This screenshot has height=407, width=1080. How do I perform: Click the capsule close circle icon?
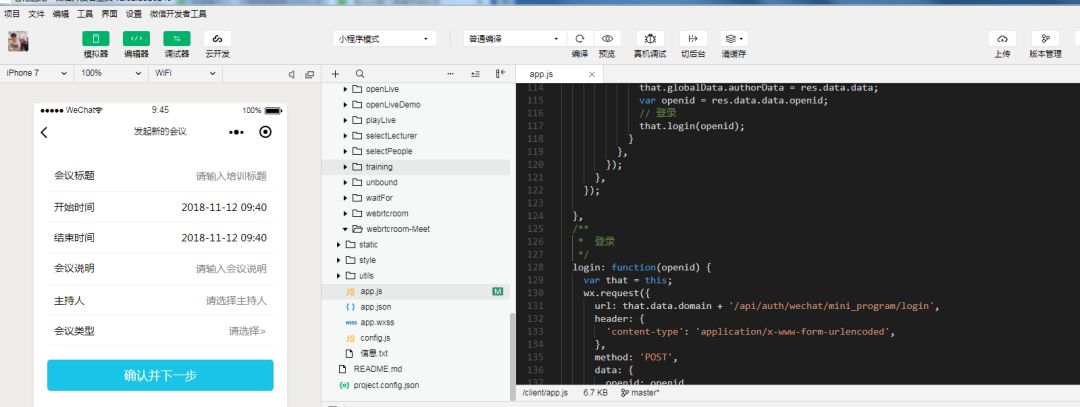(x=266, y=132)
